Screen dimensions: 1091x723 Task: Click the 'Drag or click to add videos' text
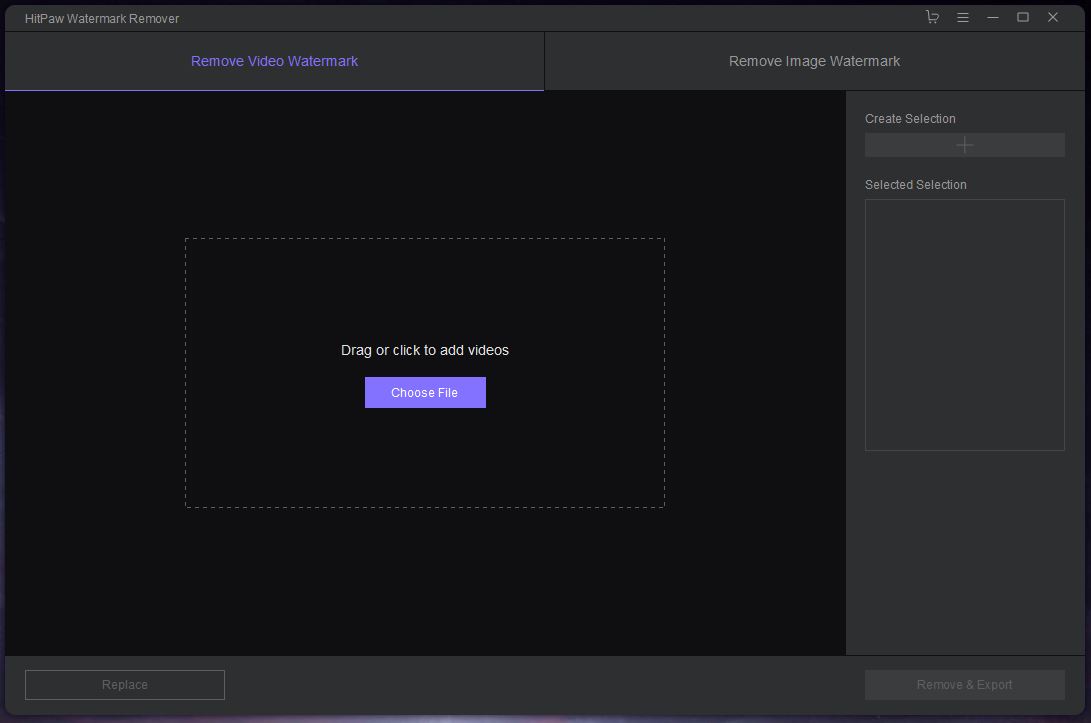(425, 350)
